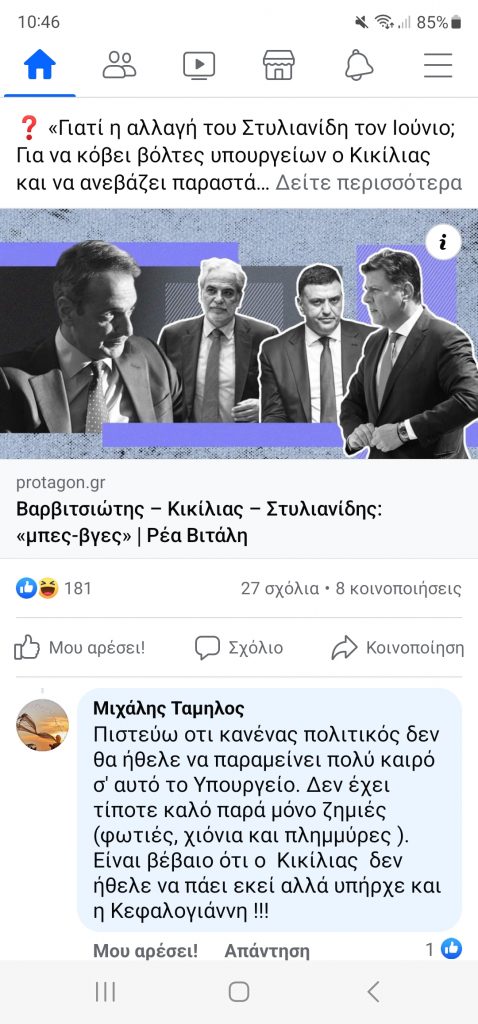Open the Home feed tab
478x1024 pixels.
(x=40, y=65)
